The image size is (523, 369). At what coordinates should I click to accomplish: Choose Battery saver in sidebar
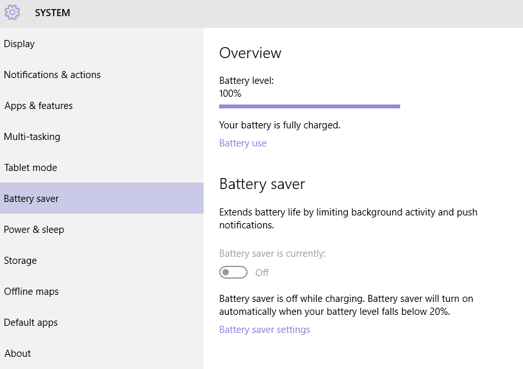102,198
